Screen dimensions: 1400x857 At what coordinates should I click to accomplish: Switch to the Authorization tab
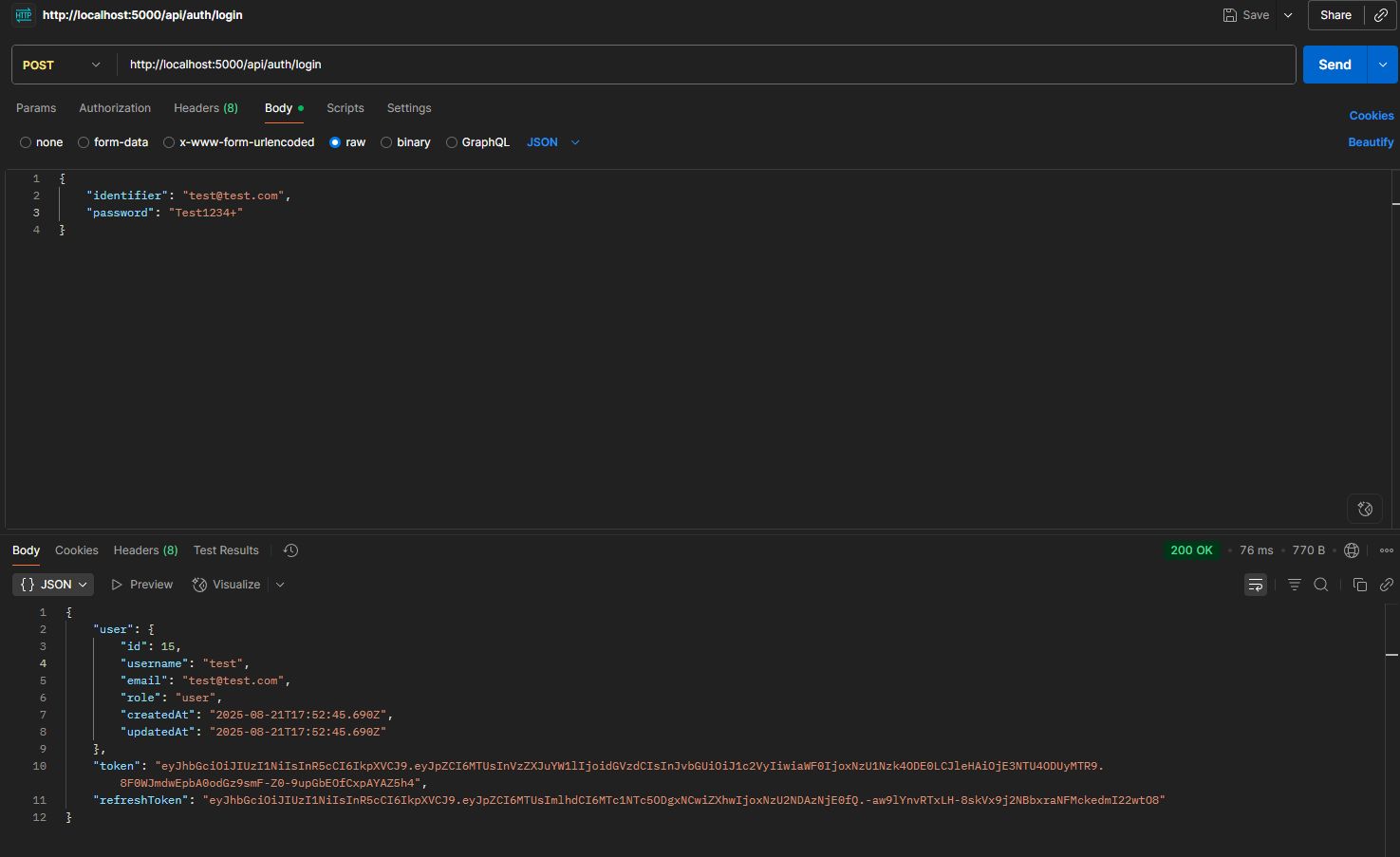click(x=115, y=108)
